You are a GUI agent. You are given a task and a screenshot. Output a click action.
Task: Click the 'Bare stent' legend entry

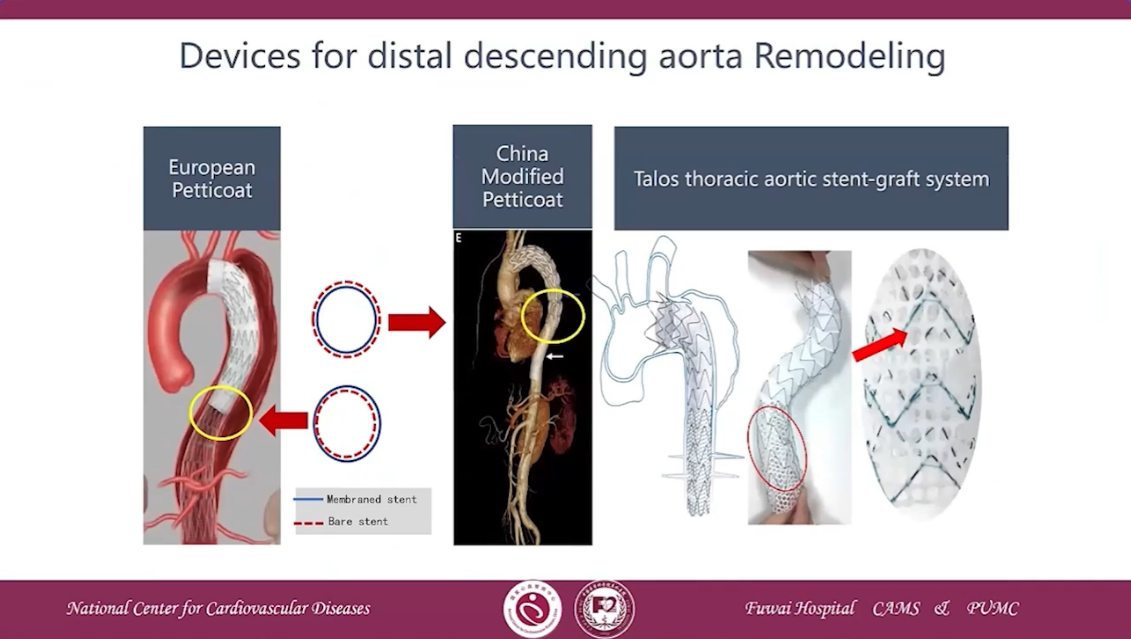[341, 521]
